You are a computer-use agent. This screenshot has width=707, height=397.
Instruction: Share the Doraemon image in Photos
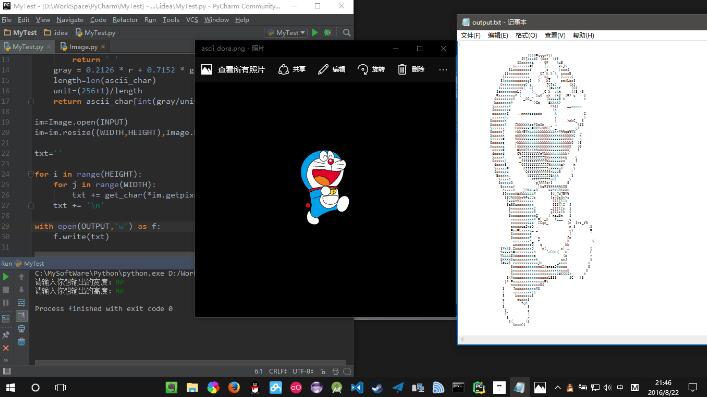292,69
